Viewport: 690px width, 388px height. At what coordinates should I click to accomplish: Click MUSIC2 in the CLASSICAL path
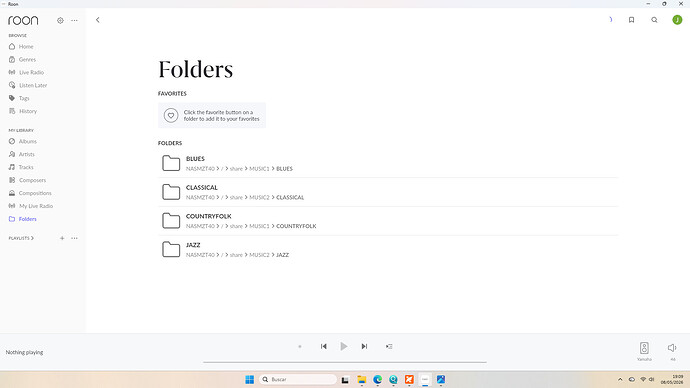pos(259,198)
